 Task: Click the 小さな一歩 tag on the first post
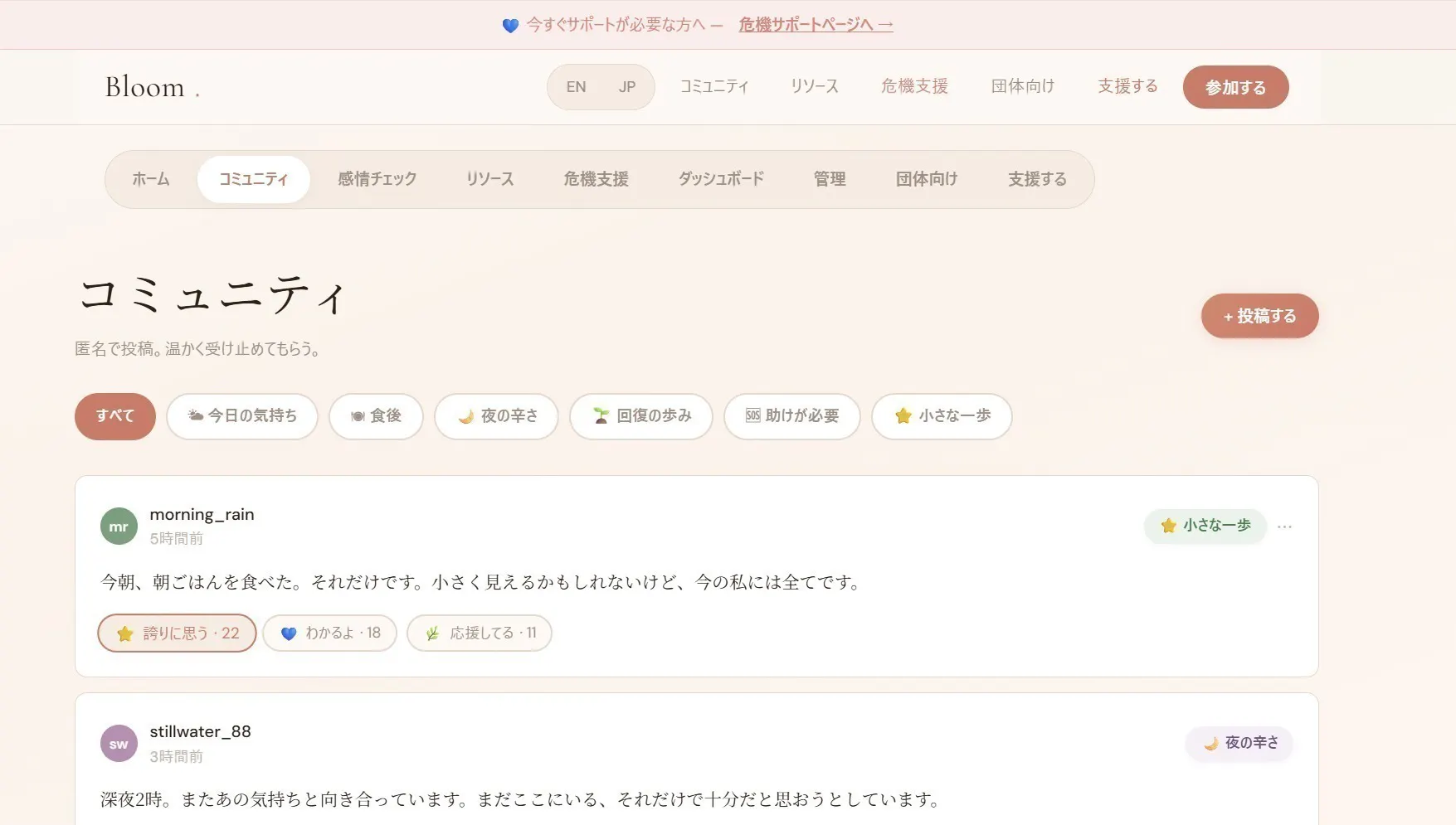point(1205,526)
